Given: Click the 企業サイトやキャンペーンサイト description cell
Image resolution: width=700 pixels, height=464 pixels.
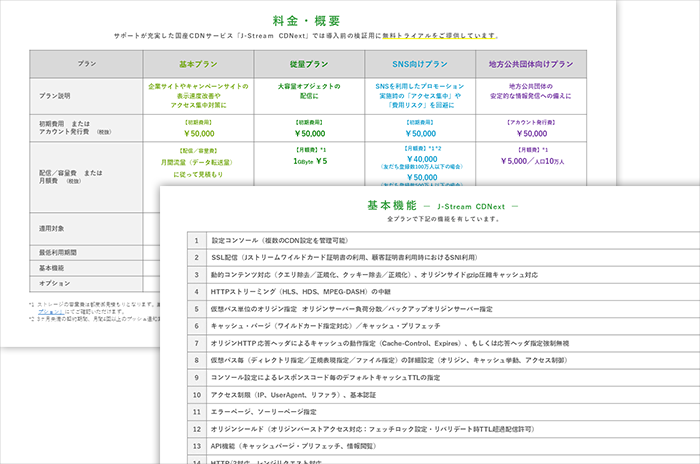Looking at the screenshot, I should pyautogui.click(x=198, y=96).
